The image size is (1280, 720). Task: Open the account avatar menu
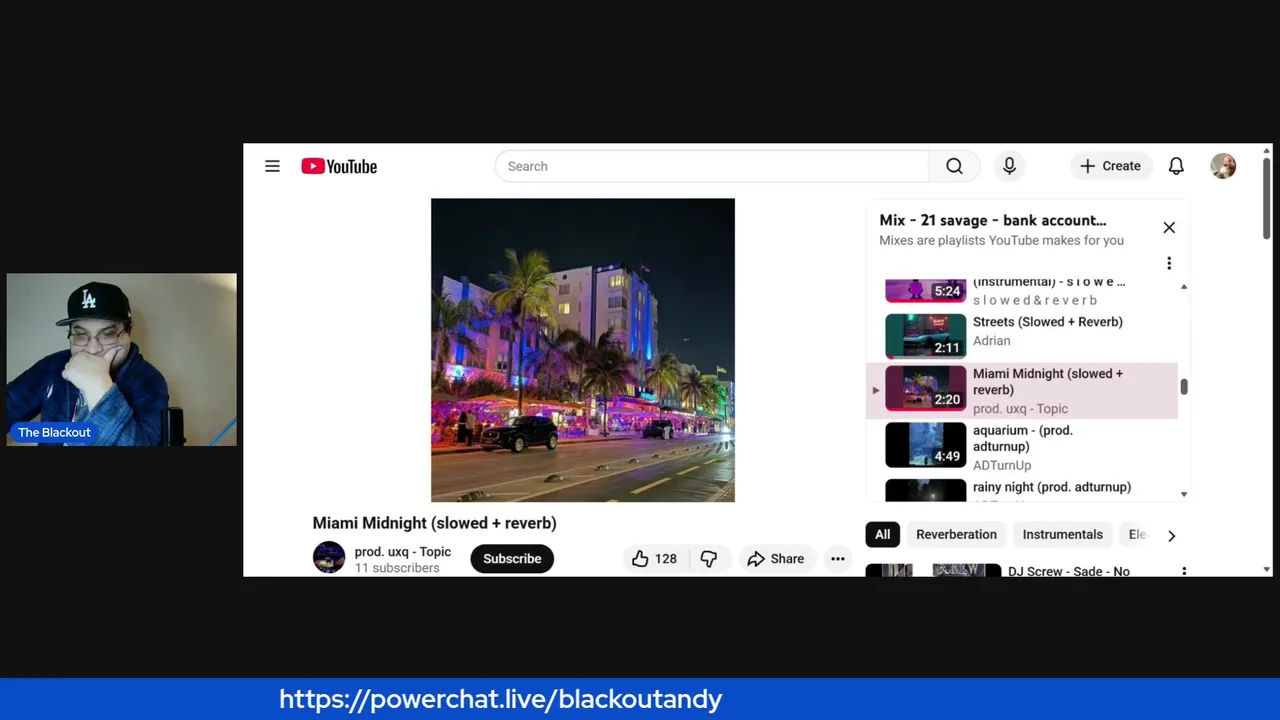(x=1223, y=166)
